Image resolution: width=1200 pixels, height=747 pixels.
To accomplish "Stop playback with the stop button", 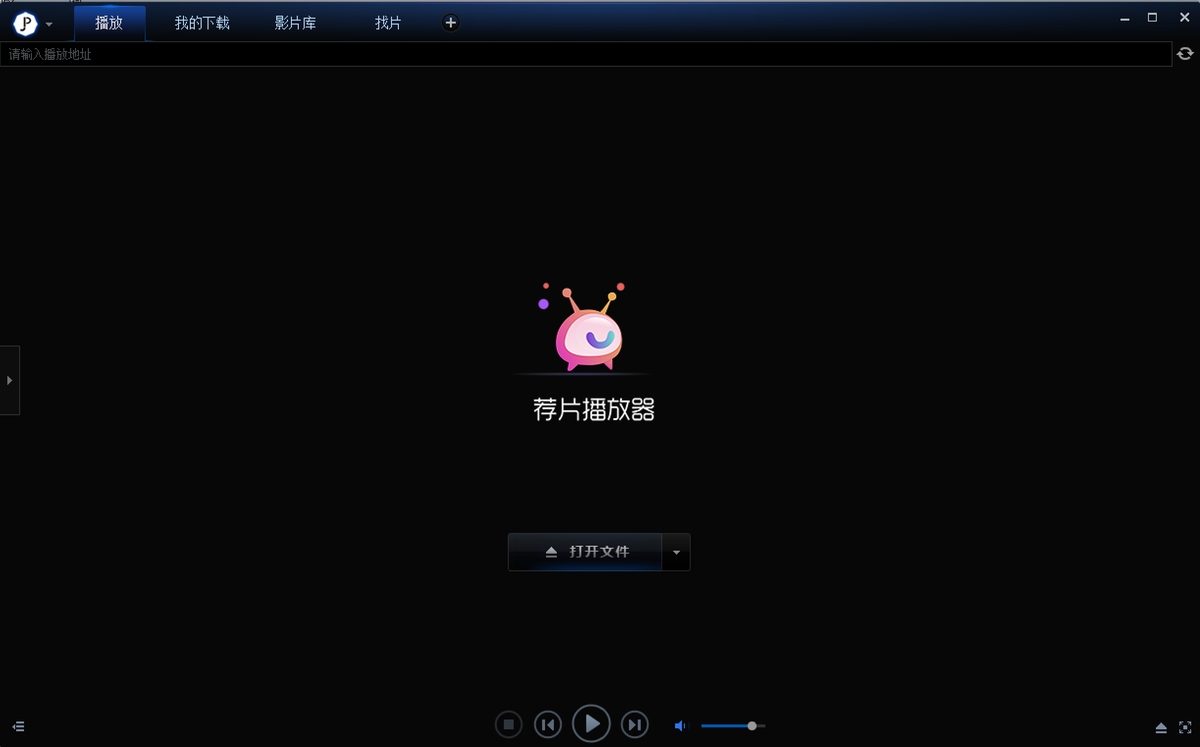I will [508, 724].
